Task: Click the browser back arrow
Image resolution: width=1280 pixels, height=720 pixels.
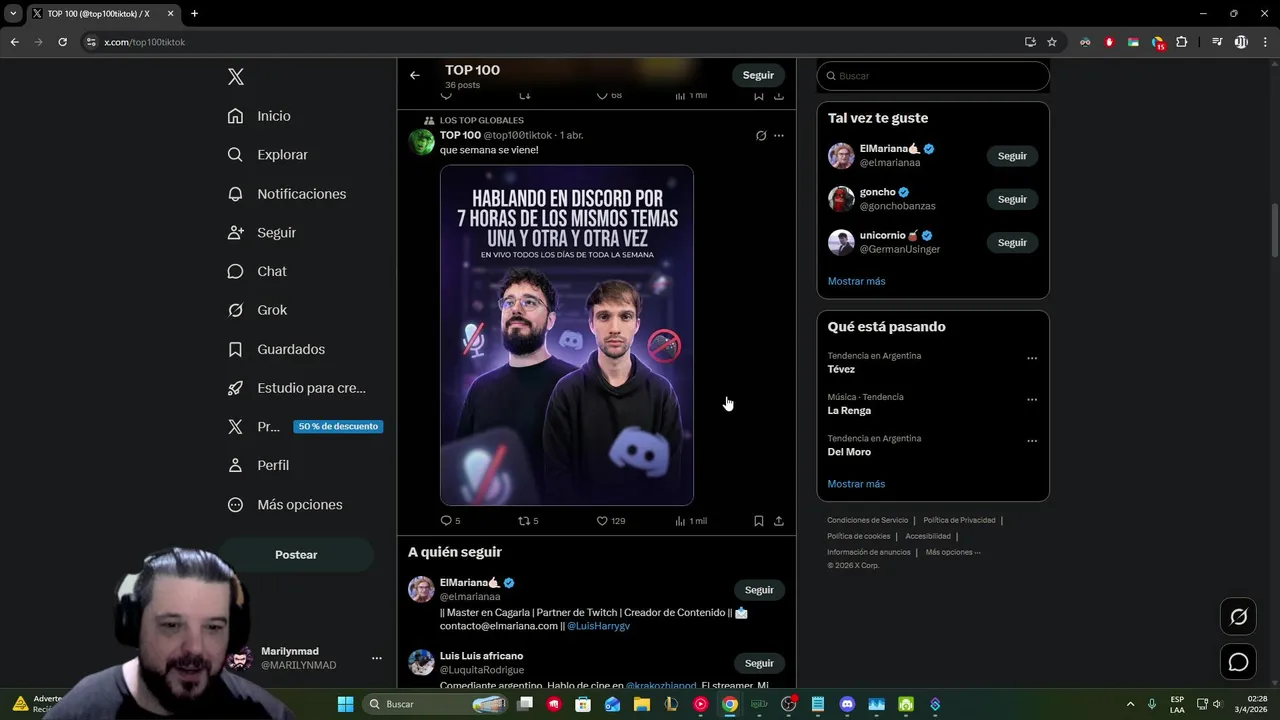Action: tap(15, 42)
